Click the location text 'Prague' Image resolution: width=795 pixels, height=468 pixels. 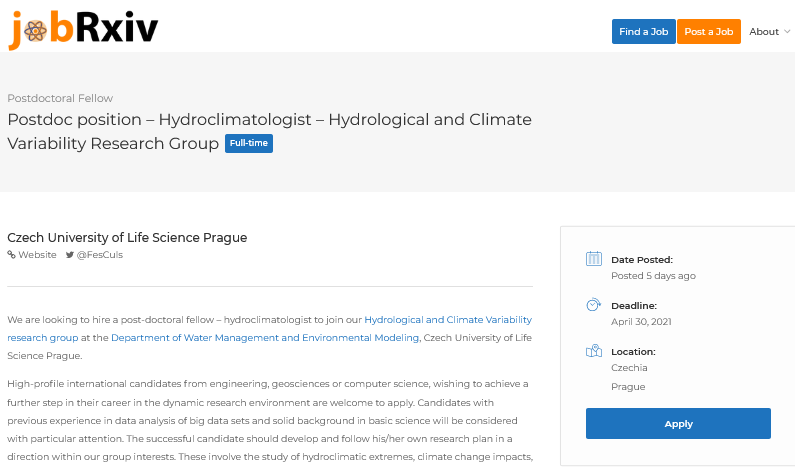pyautogui.click(x=628, y=387)
